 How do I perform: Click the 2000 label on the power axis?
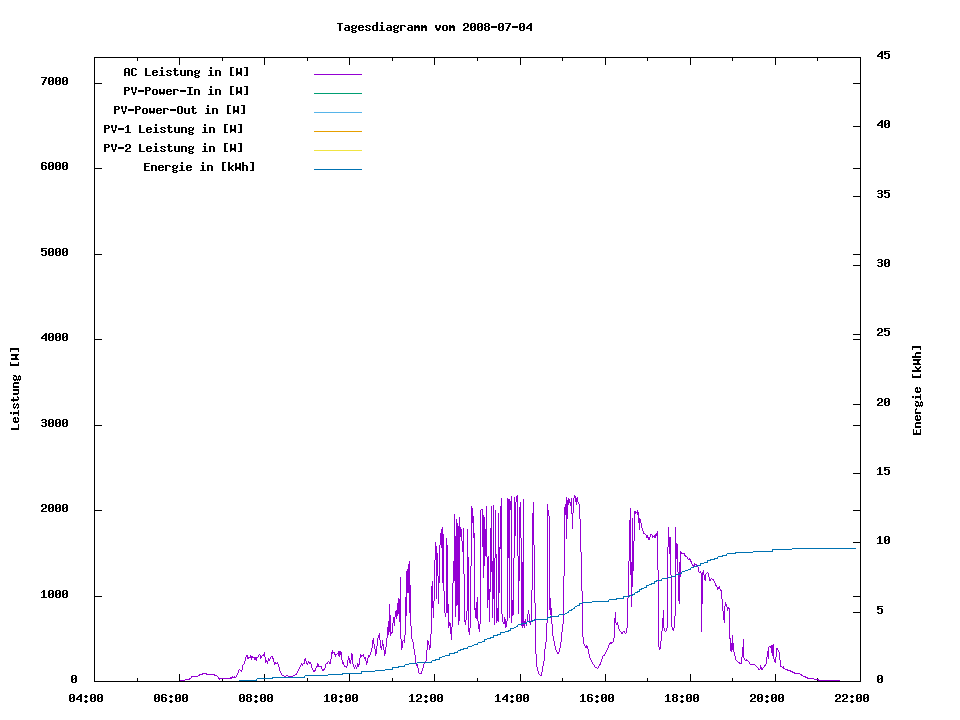(x=54, y=510)
